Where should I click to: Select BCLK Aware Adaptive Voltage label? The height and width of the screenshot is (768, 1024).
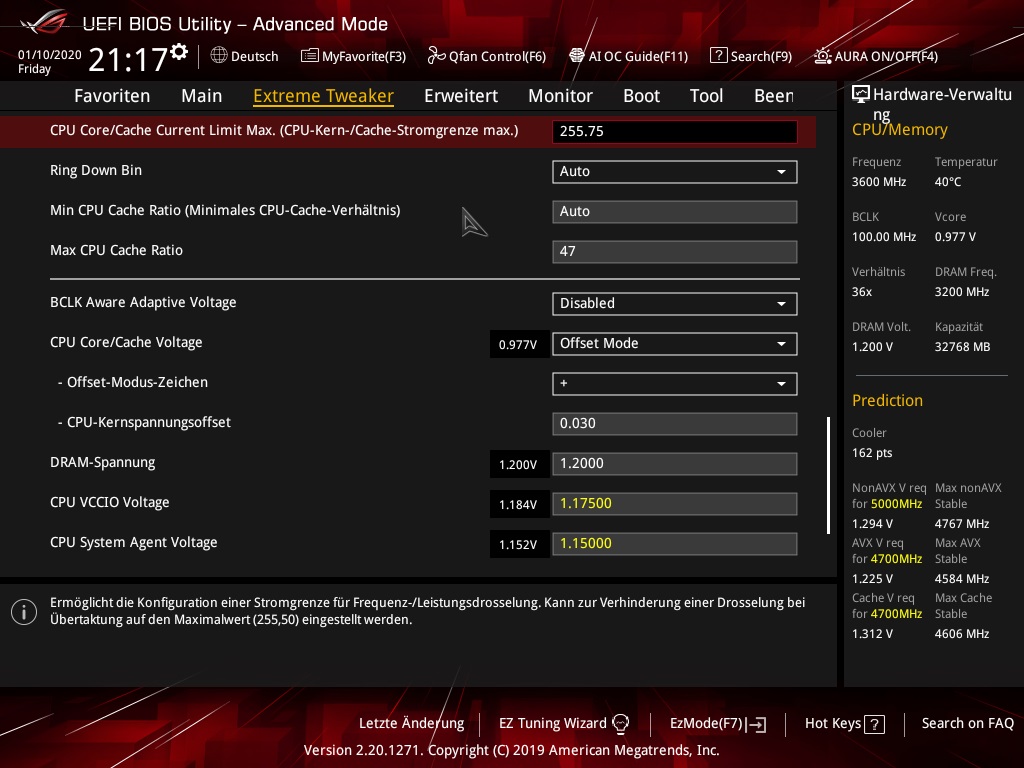(x=143, y=302)
